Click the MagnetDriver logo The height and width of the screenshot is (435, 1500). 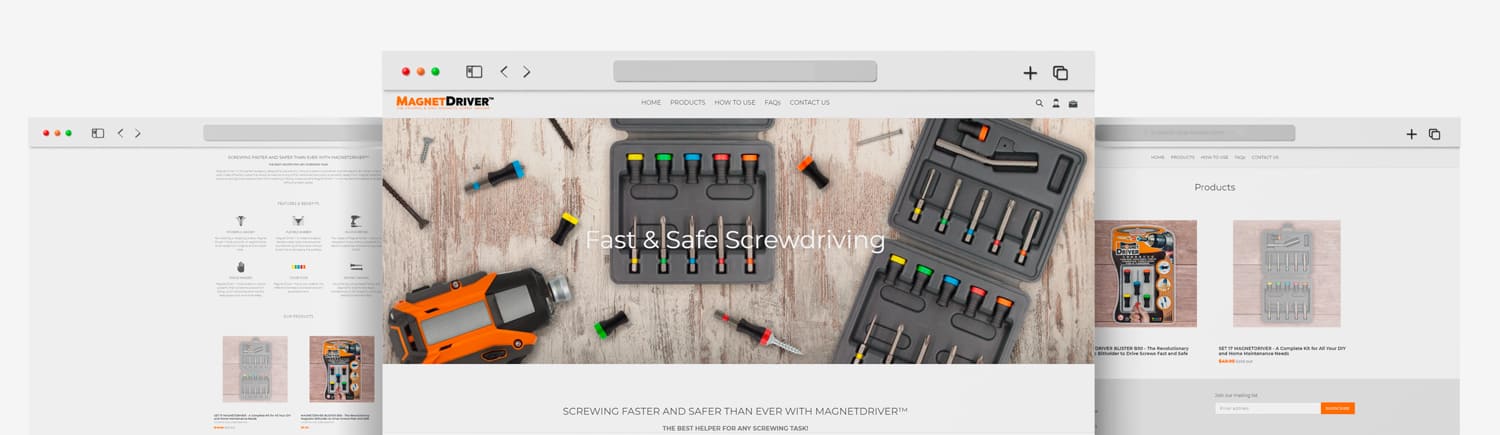445,102
